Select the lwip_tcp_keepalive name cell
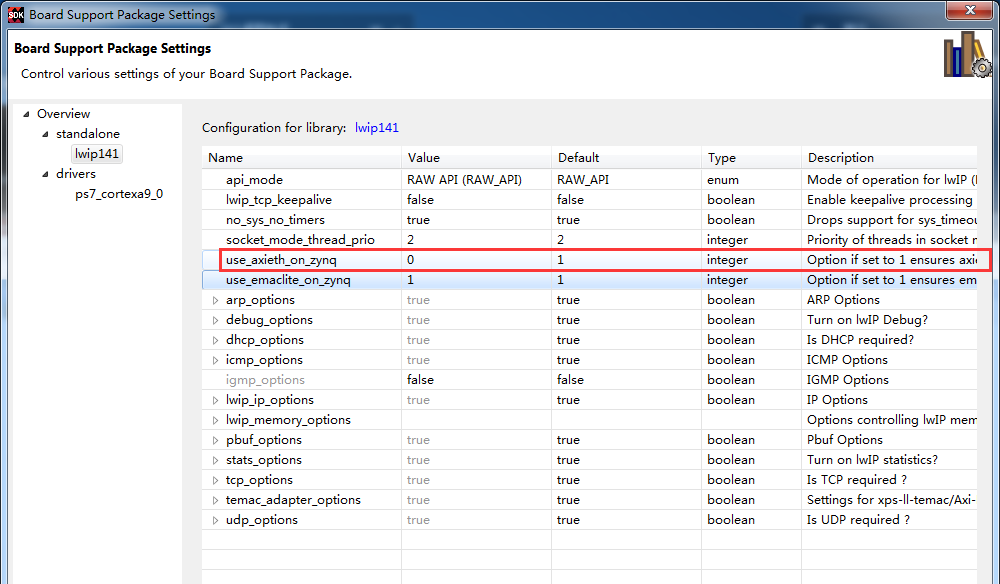The width and height of the screenshot is (1000, 584). (279, 200)
